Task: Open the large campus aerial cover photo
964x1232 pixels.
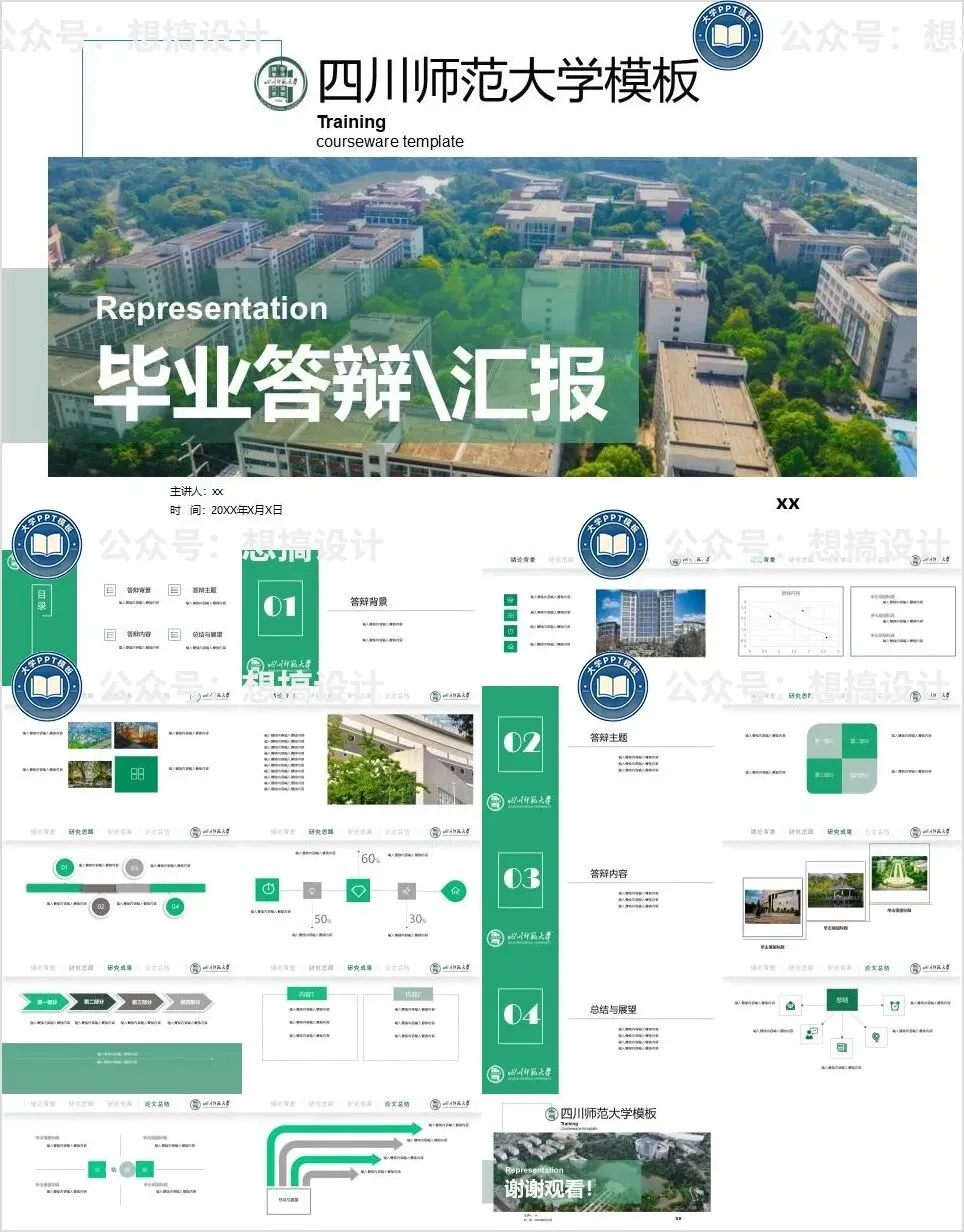Action: coord(482,316)
